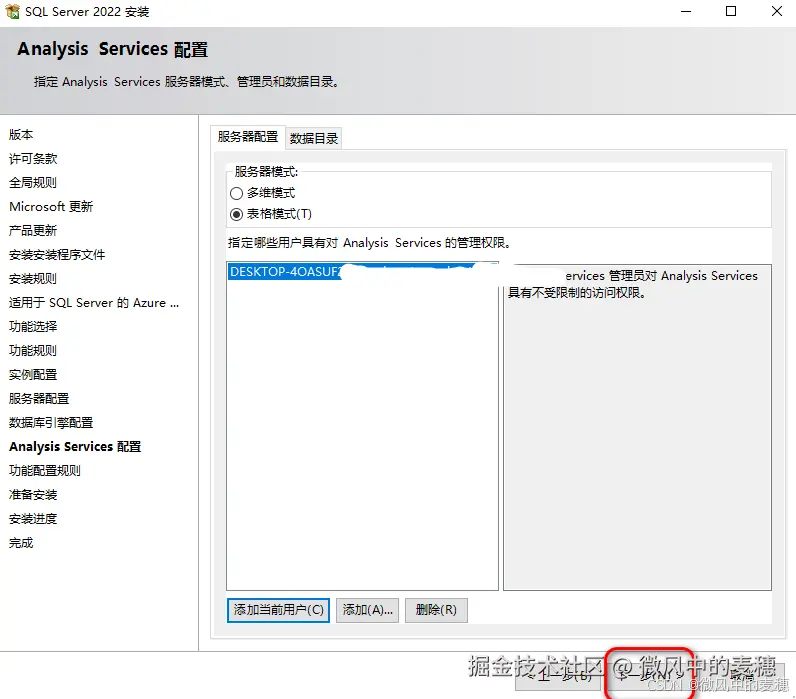Proceed with the 下一步(N) button
The image size is (796, 699).
point(650,675)
